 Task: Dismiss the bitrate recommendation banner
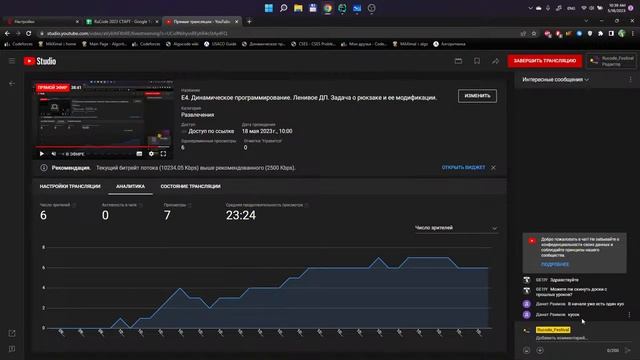coord(493,168)
